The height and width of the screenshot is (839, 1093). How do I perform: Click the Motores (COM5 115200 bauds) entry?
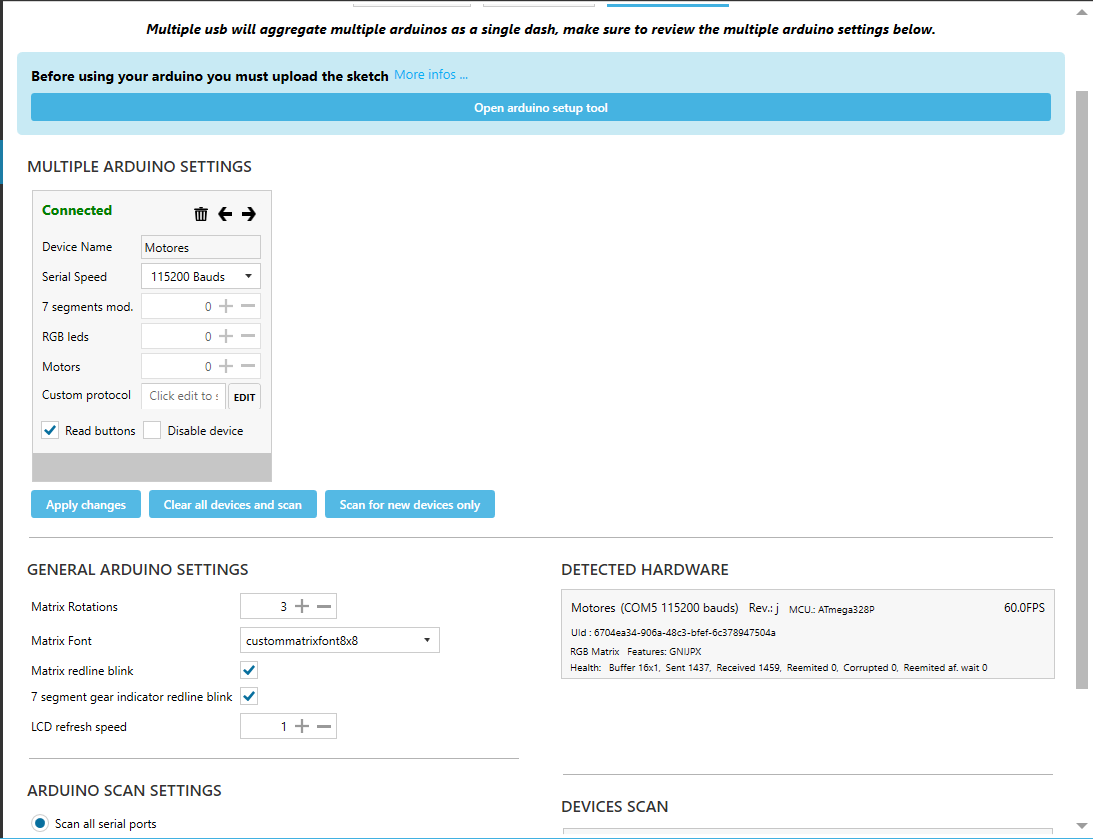(655, 608)
